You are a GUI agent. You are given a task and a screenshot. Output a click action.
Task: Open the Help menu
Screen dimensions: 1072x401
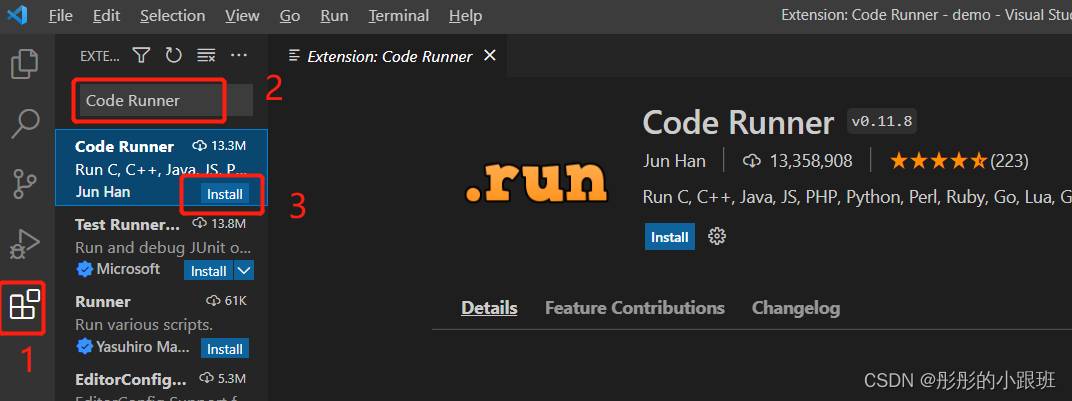coord(466,15)
